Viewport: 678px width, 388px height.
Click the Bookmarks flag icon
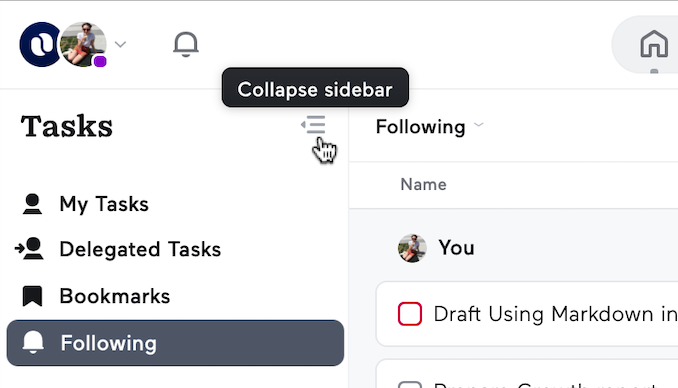[x=32, y=296]
